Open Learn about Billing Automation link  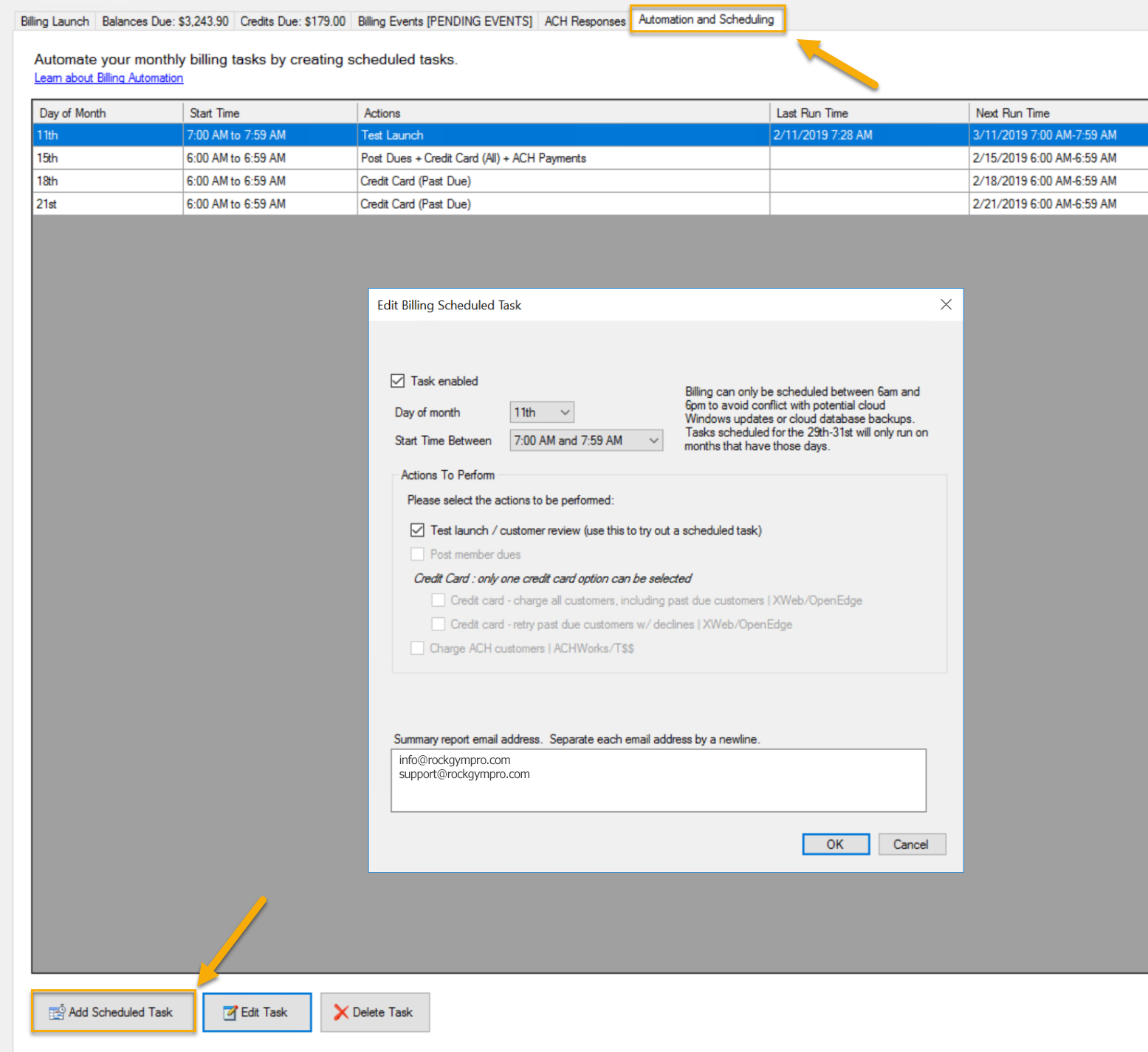109,78
